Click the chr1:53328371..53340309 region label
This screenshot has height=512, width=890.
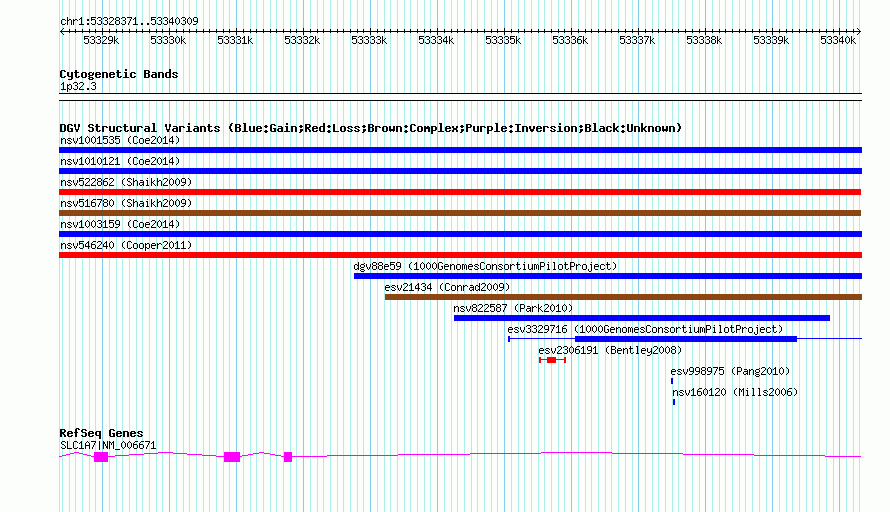point(129,22)
